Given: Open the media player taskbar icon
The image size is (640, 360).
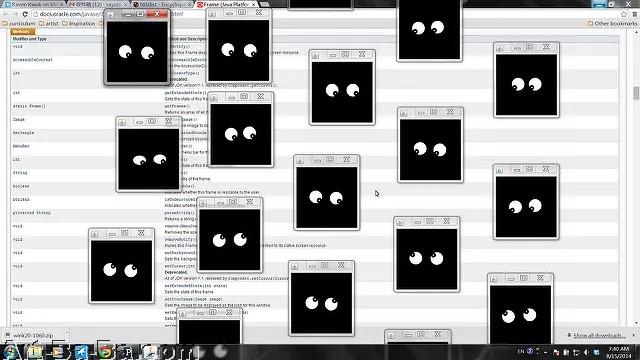Looking at the screenshot, I should [x=58, y=352].
